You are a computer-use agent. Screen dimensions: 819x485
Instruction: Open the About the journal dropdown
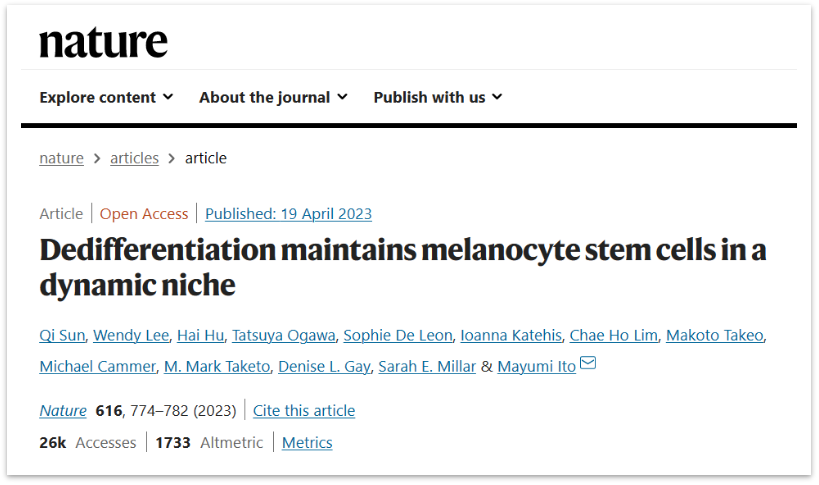point(273,97)
